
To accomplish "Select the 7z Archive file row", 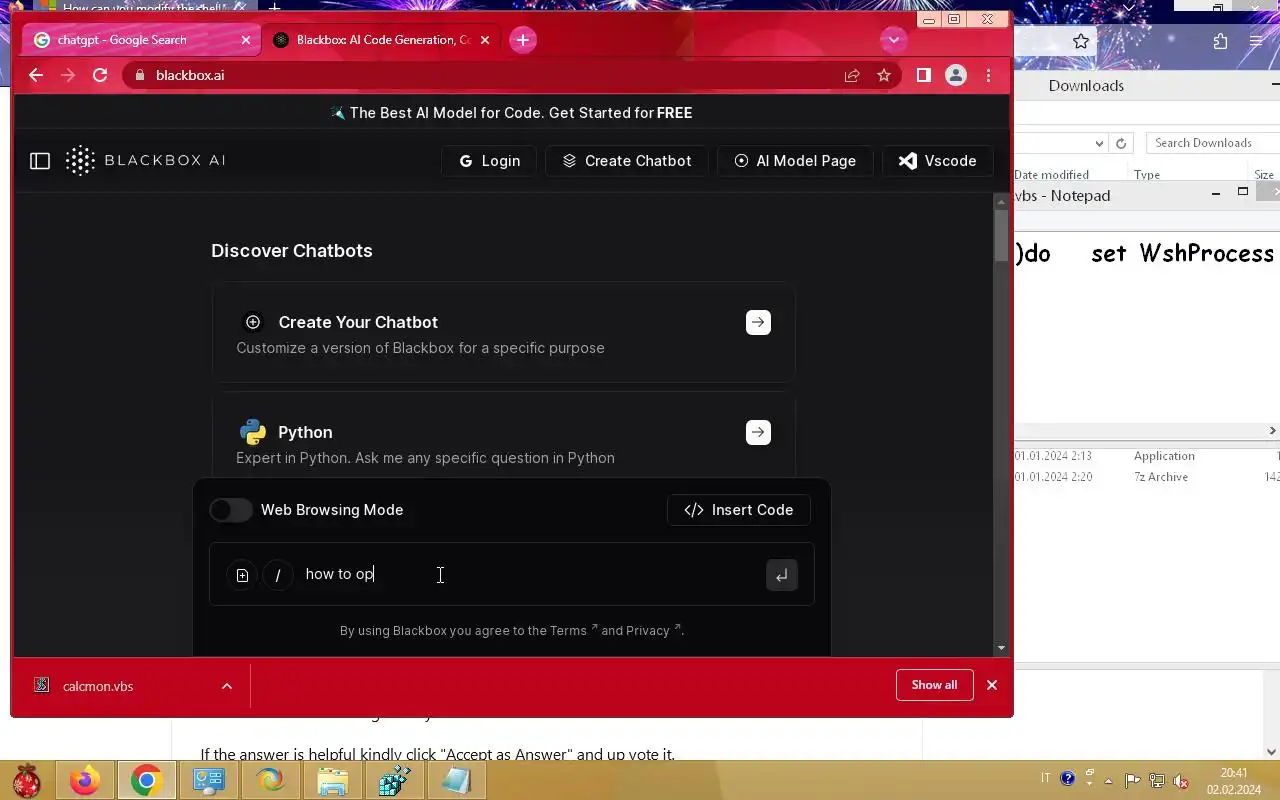I will click(1147, 477).
